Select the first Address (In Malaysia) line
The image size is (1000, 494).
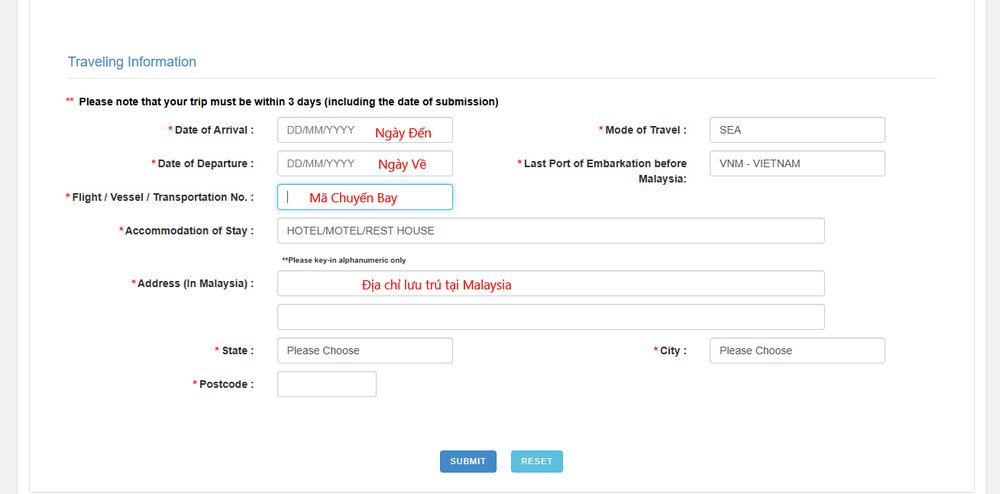point(550,284)
